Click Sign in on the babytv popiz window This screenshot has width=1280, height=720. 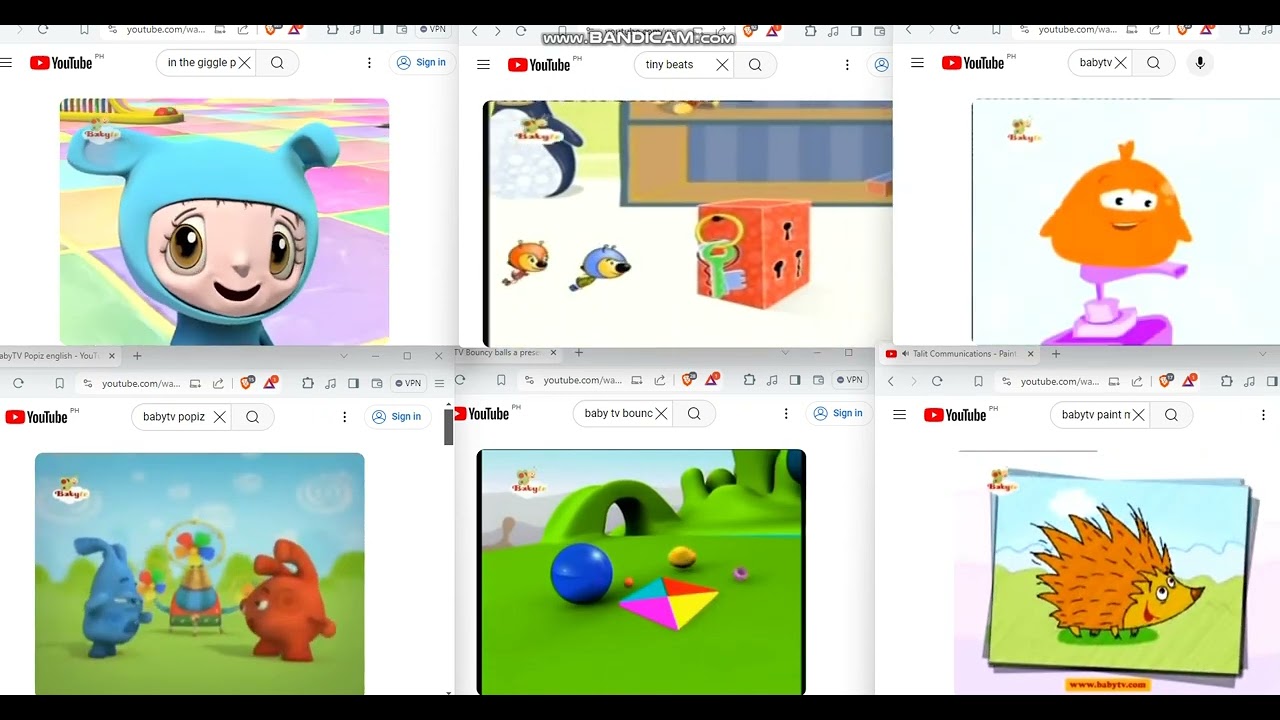tap(396, 417)
